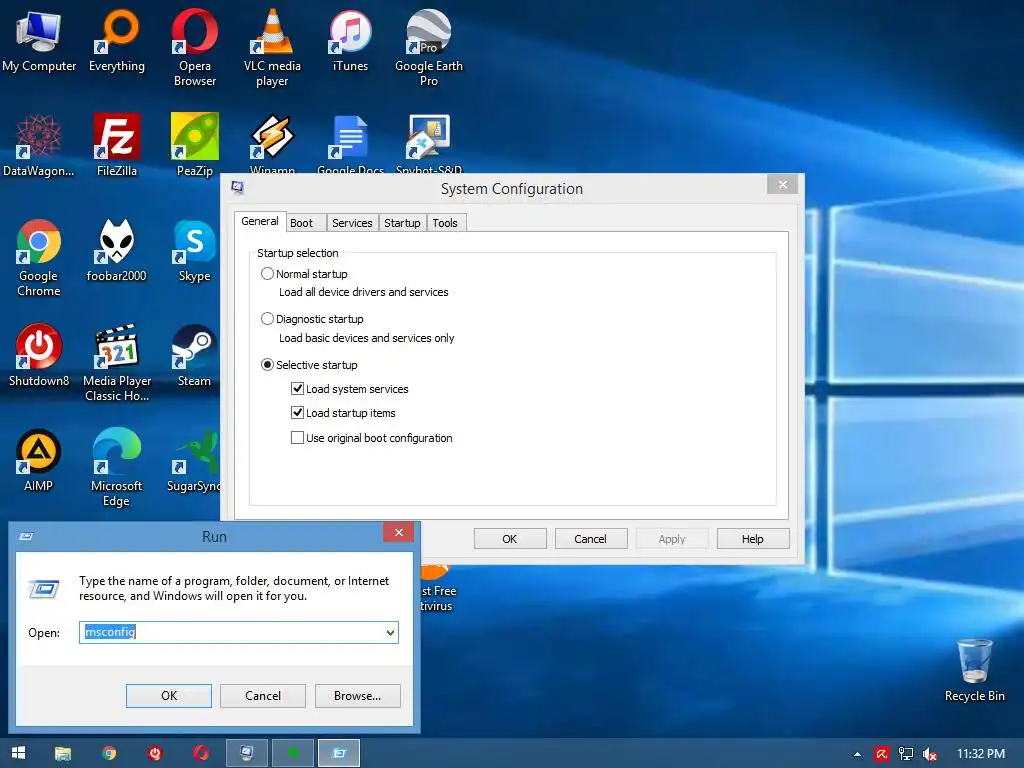The image size is (1024, 768).
Task: Open Opera Browser desktop shortcut
Action: [195, 47]
